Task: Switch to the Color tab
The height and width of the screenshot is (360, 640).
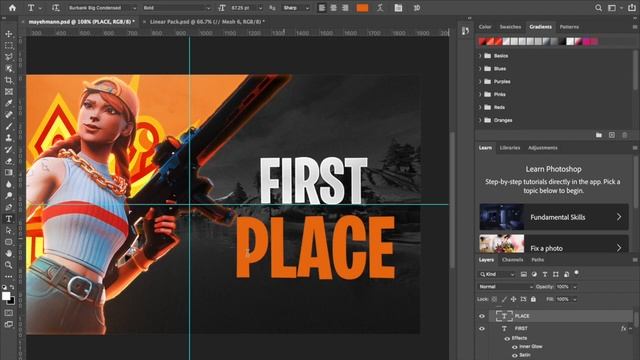Action: [485, 27]
